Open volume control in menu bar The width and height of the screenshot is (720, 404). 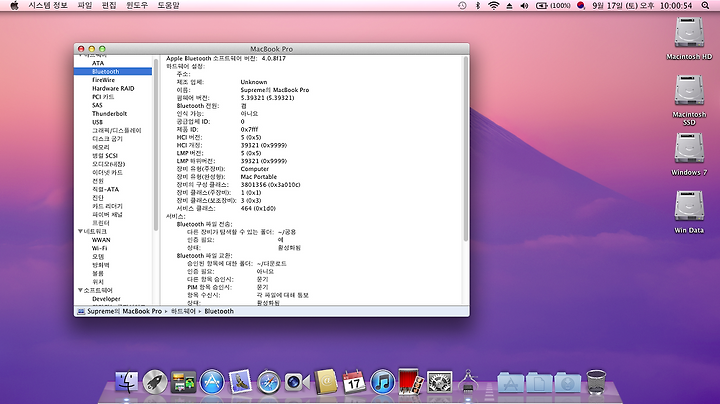click(524, 6)
